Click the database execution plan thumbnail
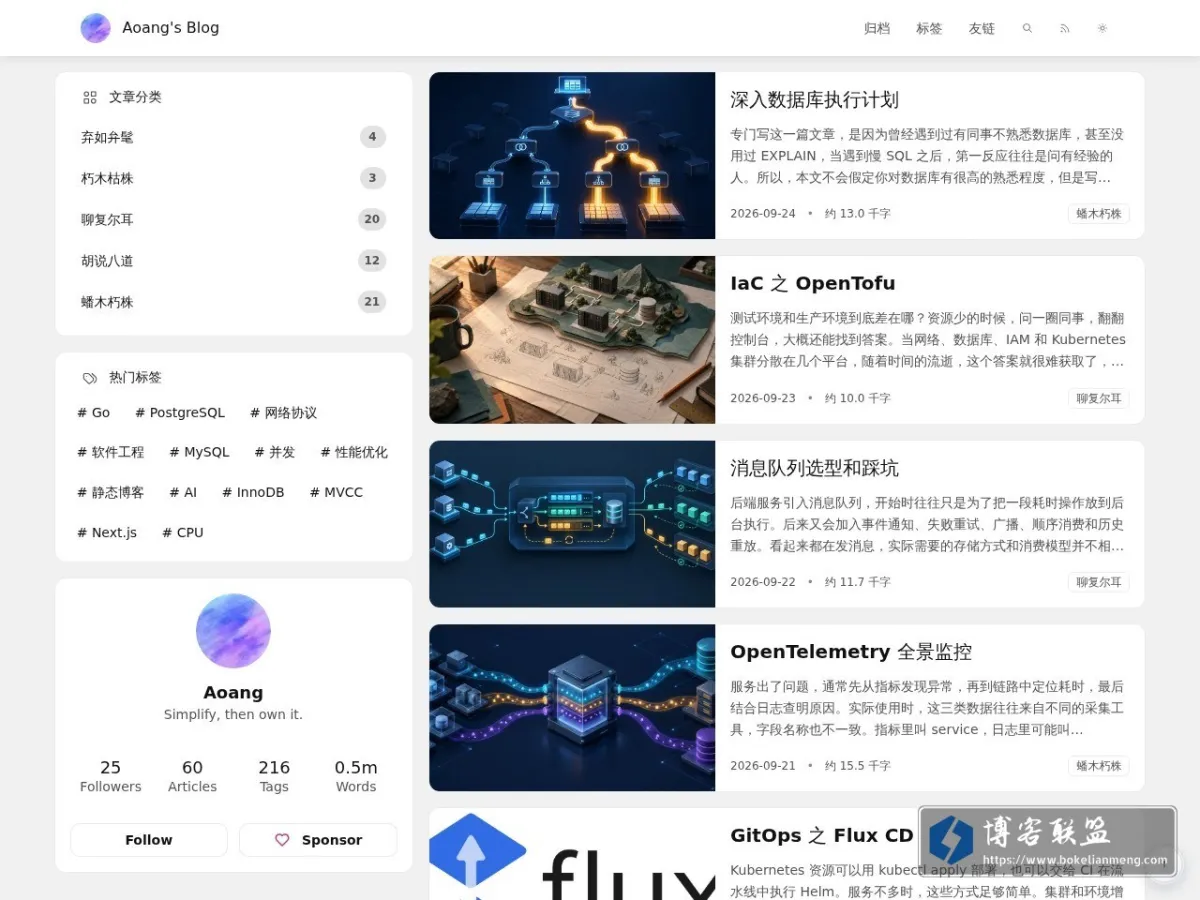 click(572, 155)
